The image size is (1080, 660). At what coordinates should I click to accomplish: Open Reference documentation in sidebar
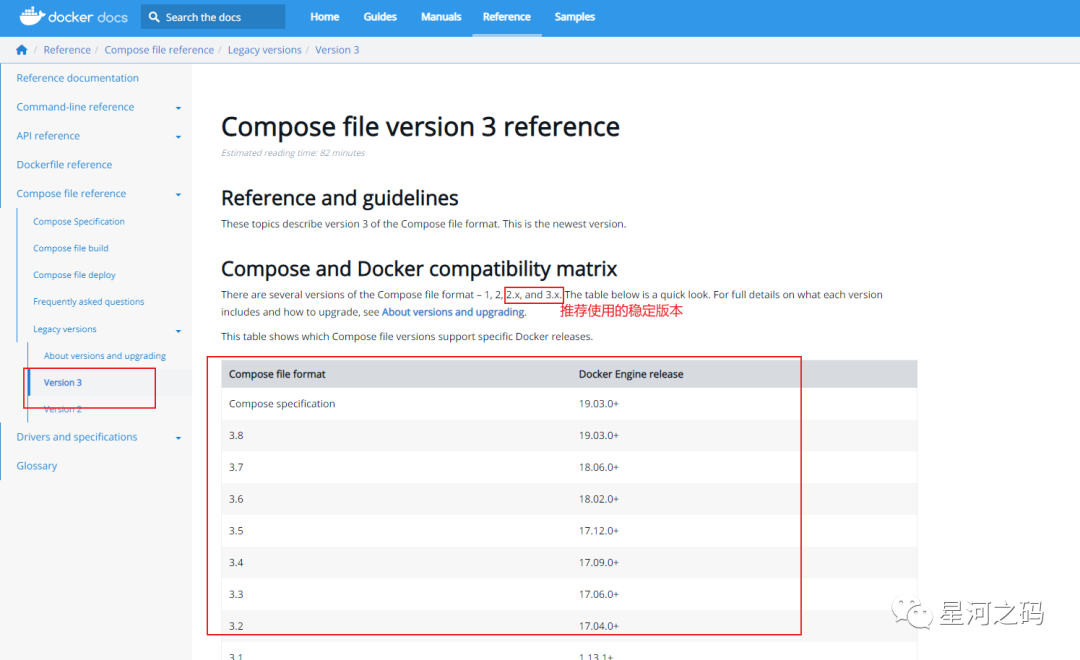coord(77,78)
